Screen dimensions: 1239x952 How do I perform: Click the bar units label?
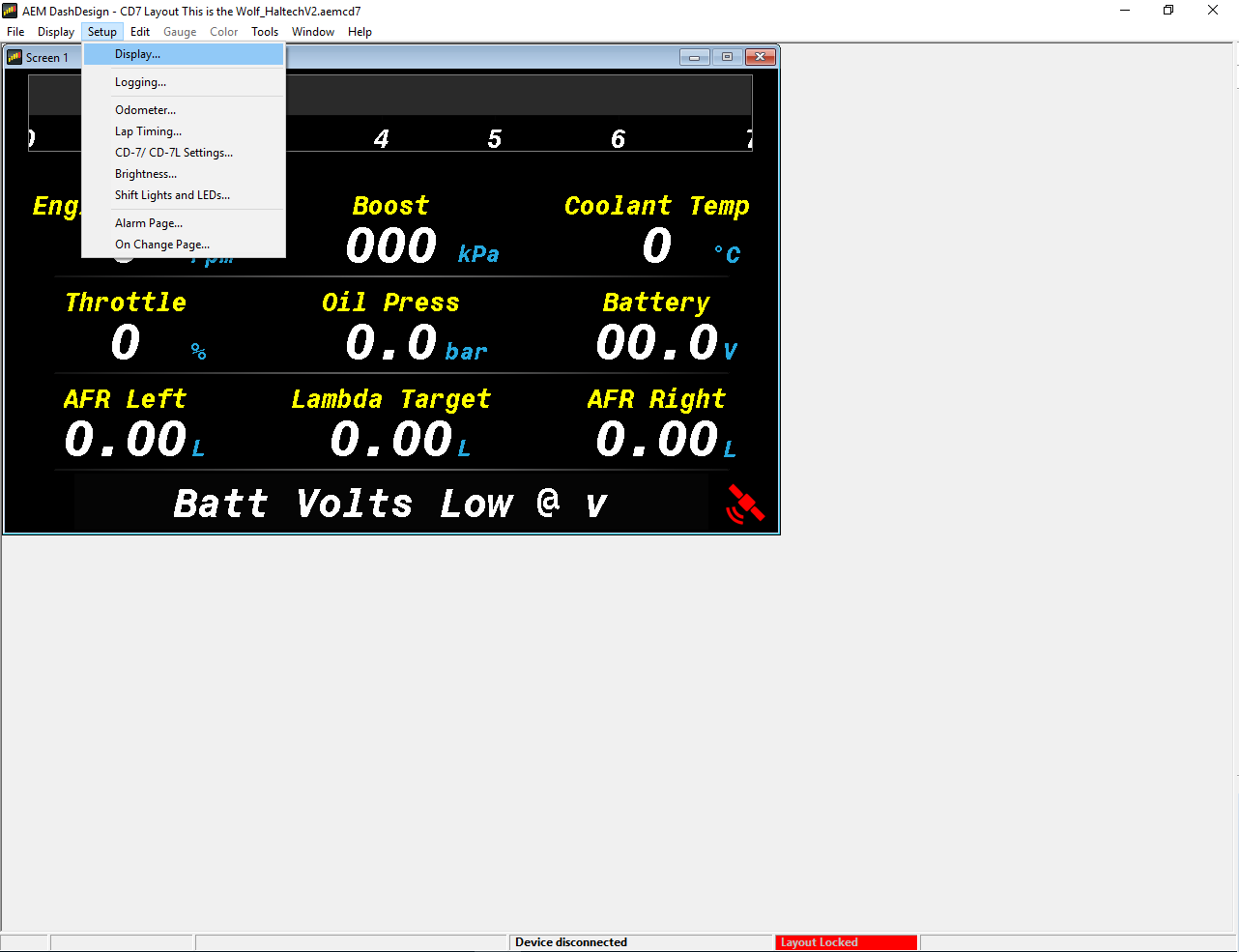[x=466, y=352]
